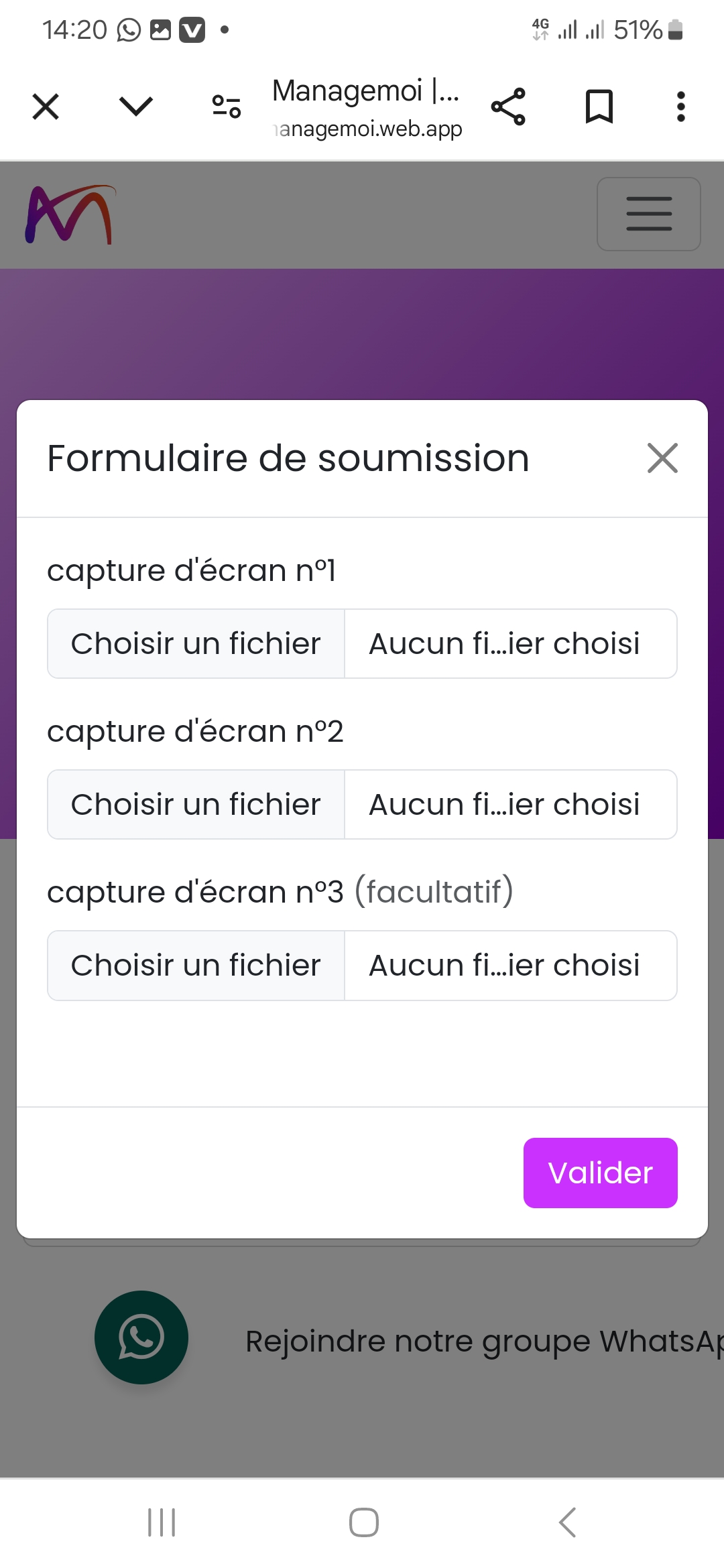This screenshot has width=724, height=1568.
Task: Choose file for capture d'écran n°2
Action: click(x=196, y=805)
